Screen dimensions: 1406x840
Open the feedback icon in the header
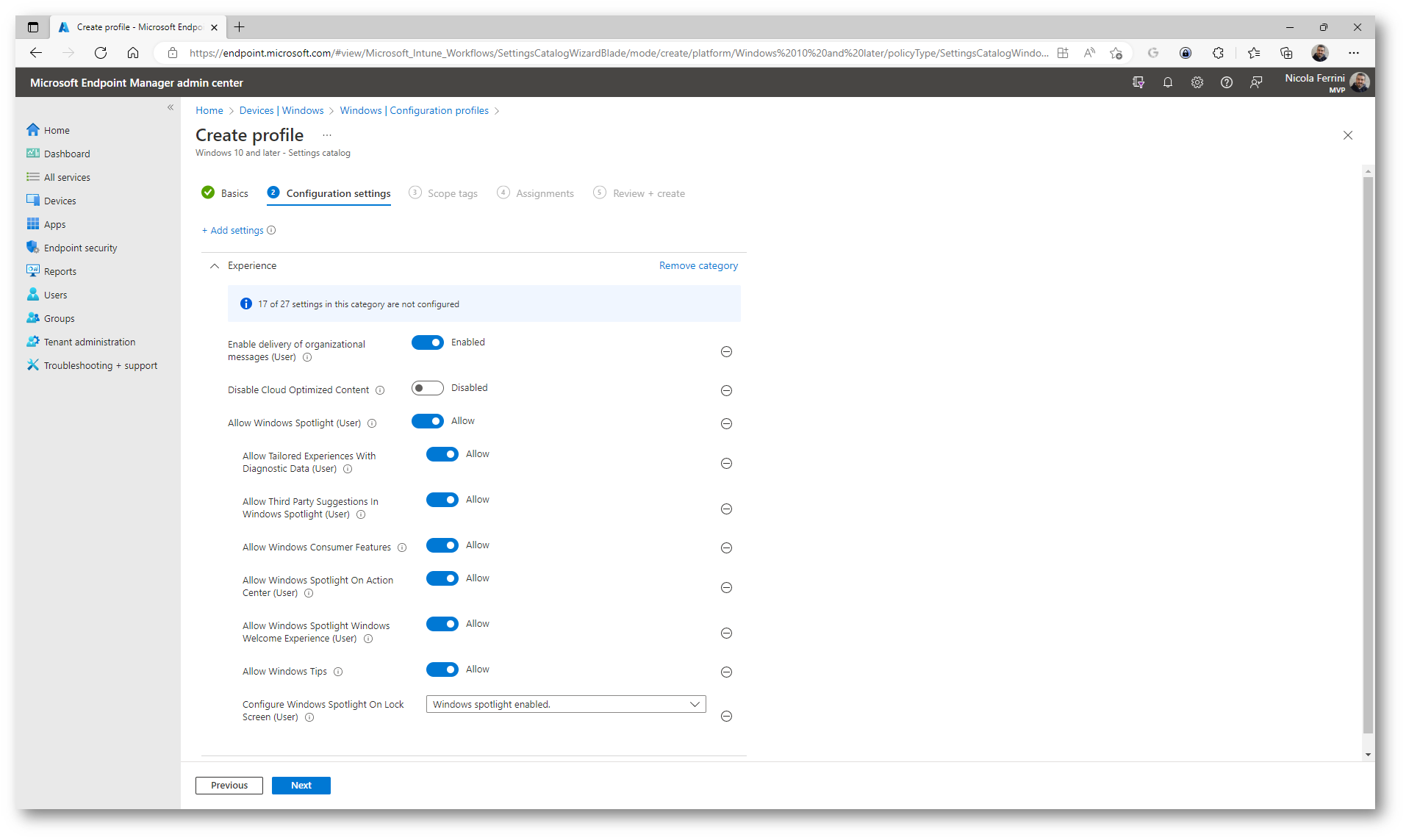click(x=1255, y=82)
